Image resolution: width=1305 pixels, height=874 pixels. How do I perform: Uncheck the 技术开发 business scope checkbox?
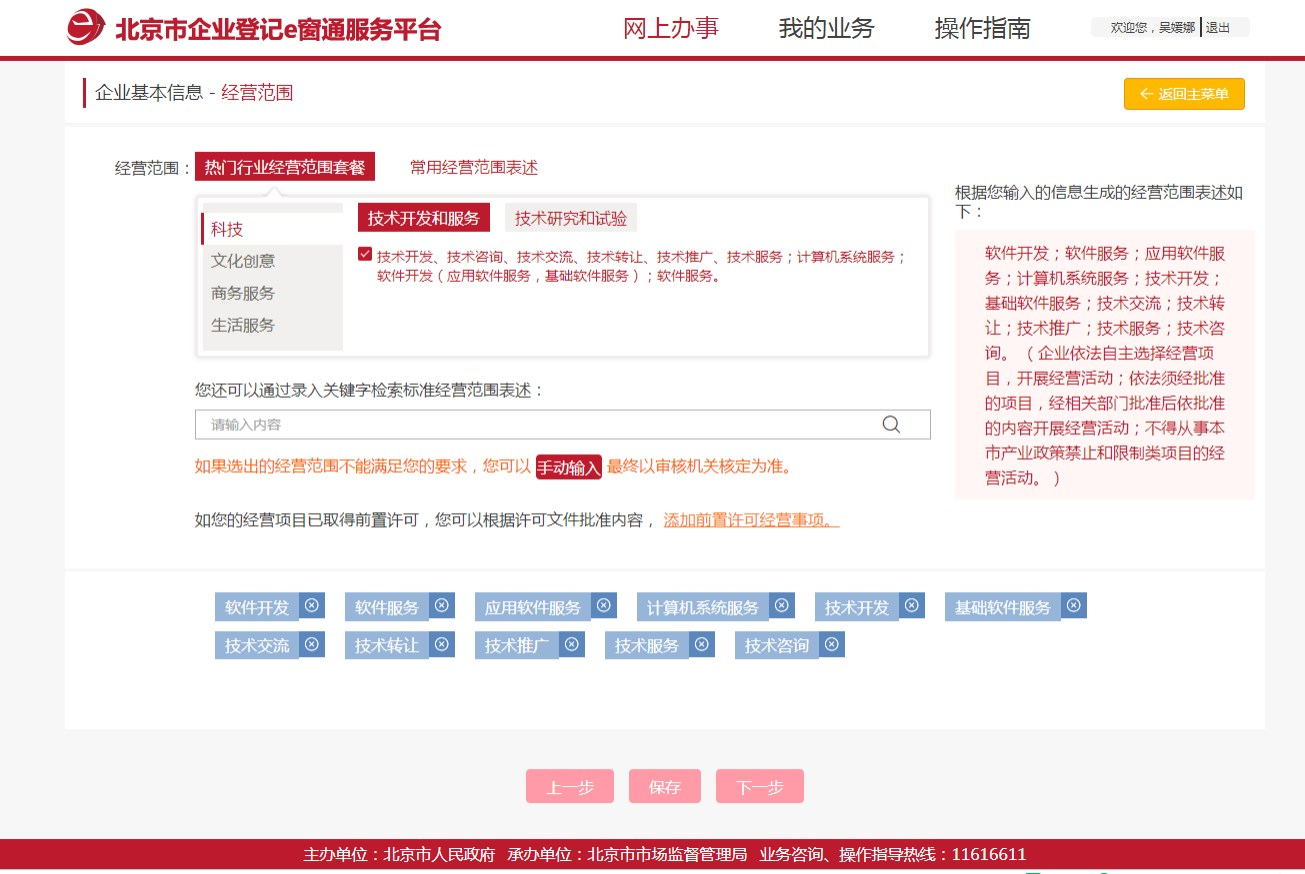click(x=365, y=254)
